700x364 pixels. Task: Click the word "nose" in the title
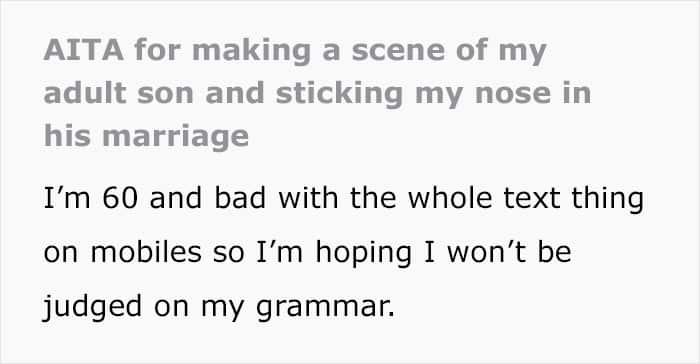point(513,95)
